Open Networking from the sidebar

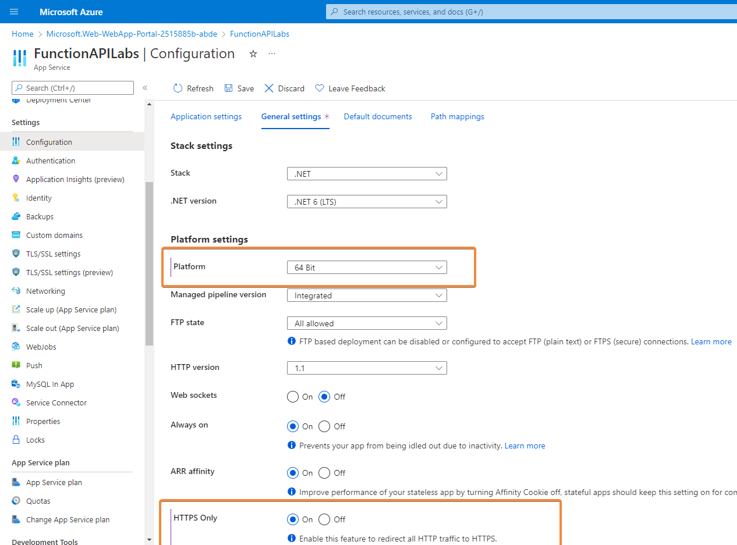click(45, 291)
